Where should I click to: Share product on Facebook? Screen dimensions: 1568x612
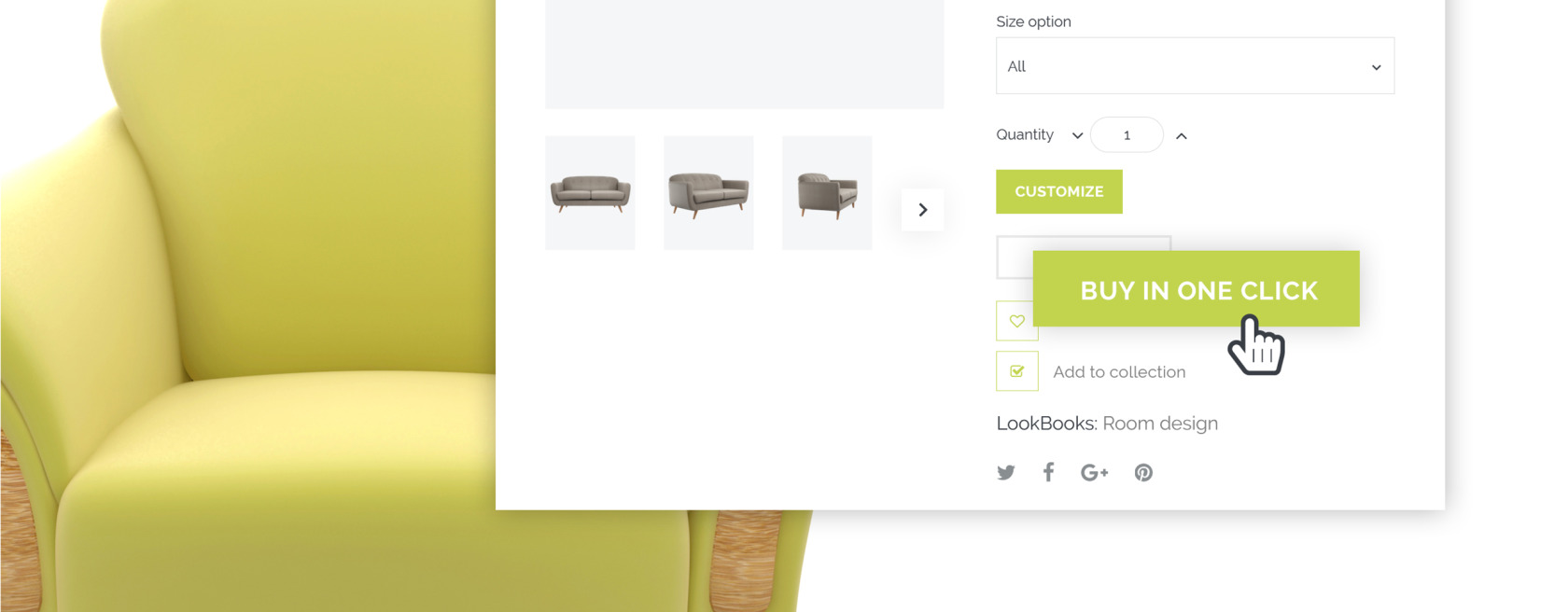tap(1049, 472)
